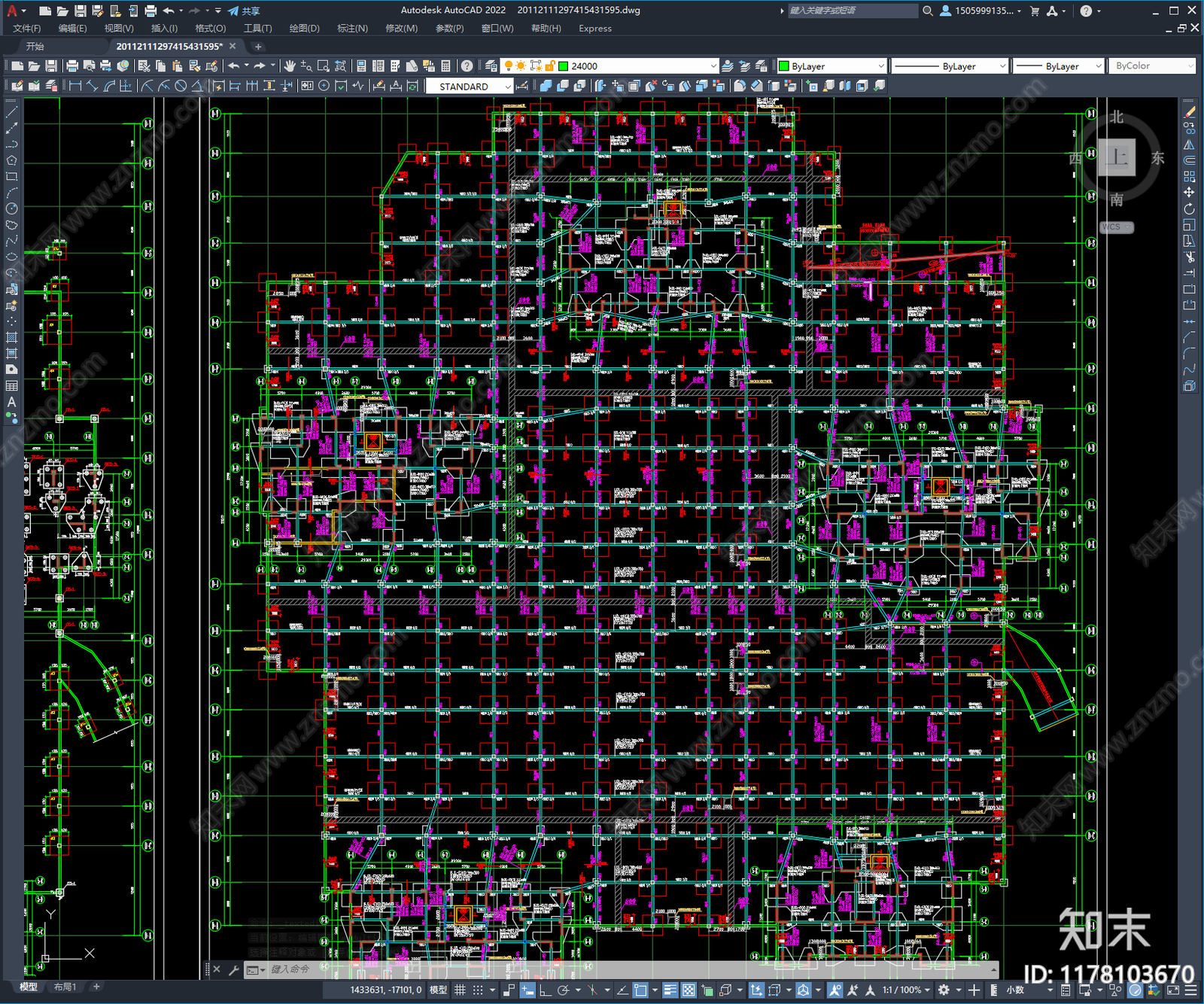Toggle transparency display in status bar
Screen dimensions: 1204x1004
pos(688,990)
